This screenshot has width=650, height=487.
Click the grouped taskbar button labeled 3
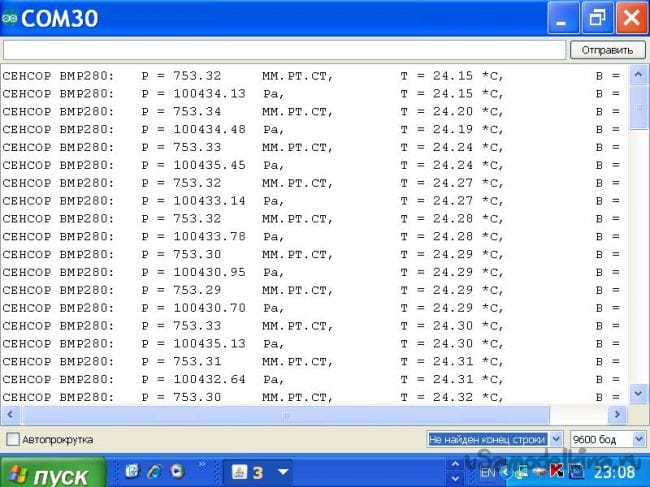(248, 472)
